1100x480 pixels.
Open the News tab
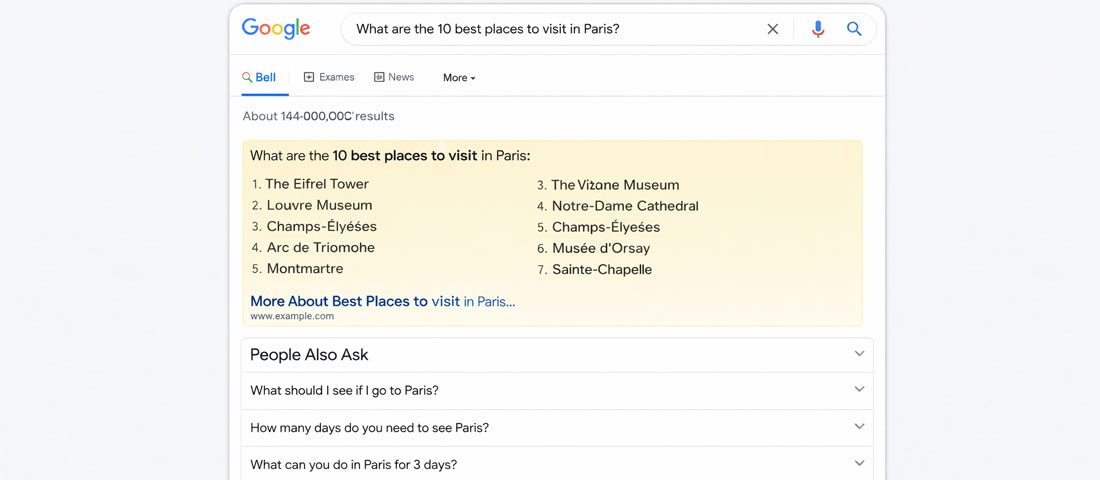point(394,77)
